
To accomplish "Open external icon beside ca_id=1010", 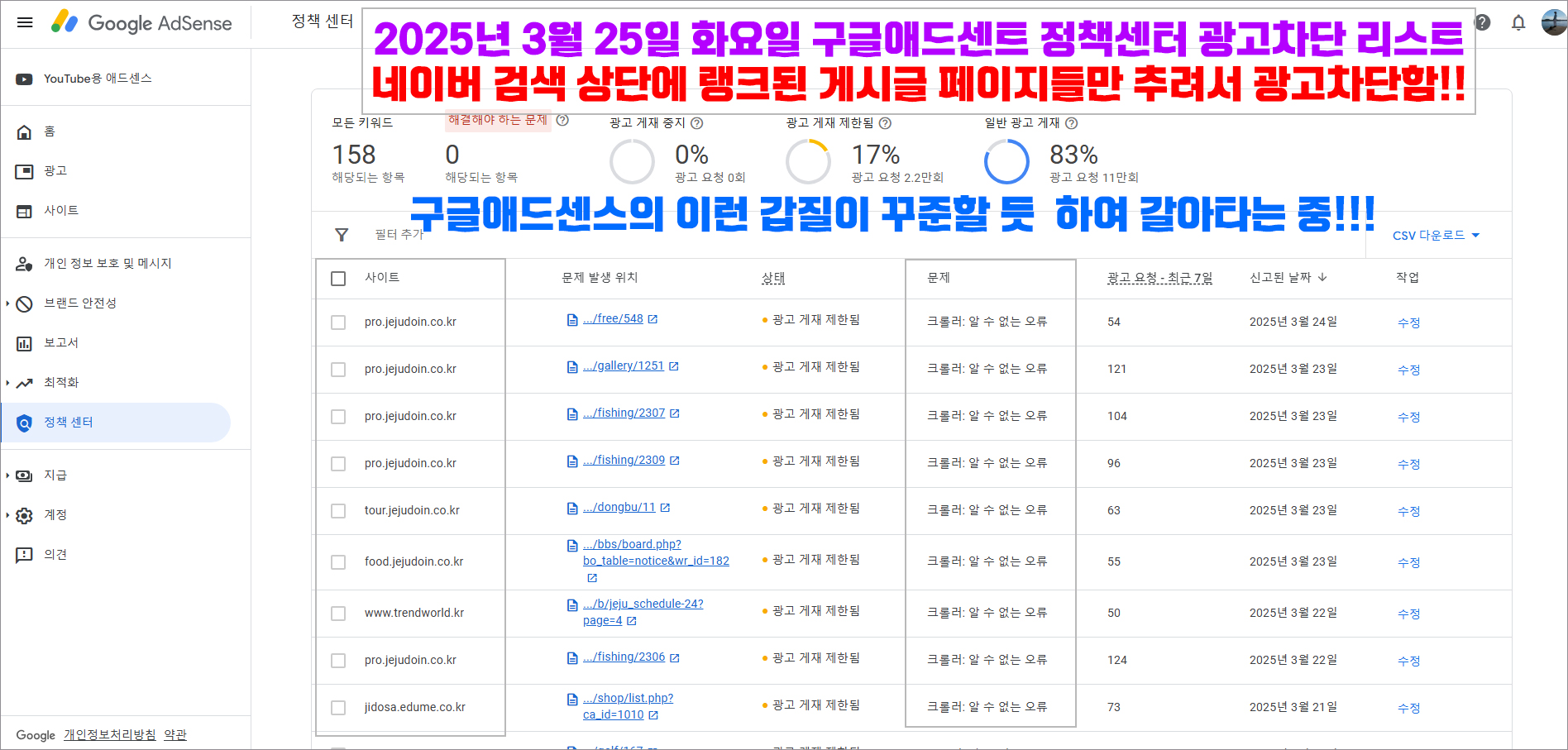I will [x=653, y=715].
